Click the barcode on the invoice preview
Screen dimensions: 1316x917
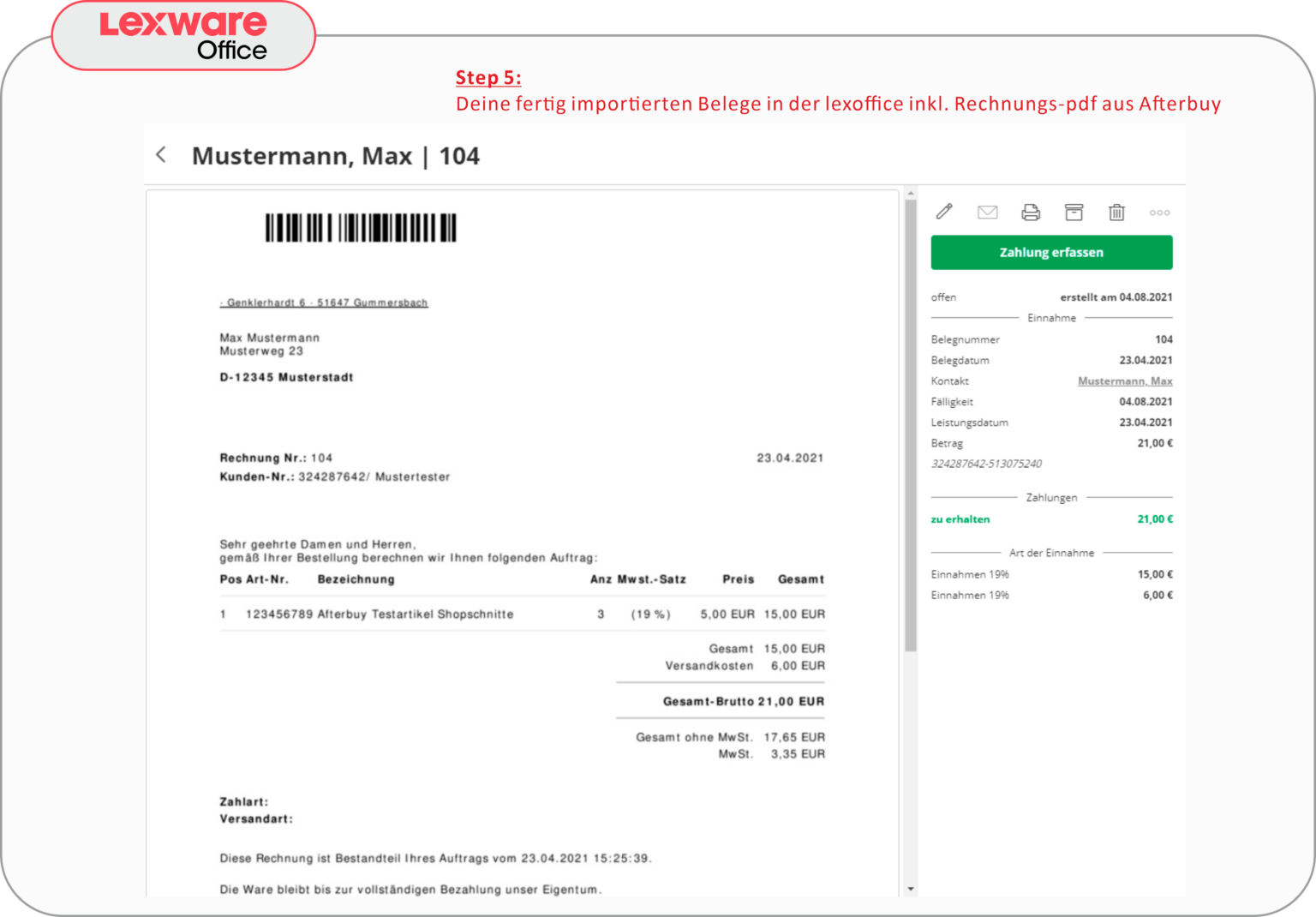tap(361, 228)
